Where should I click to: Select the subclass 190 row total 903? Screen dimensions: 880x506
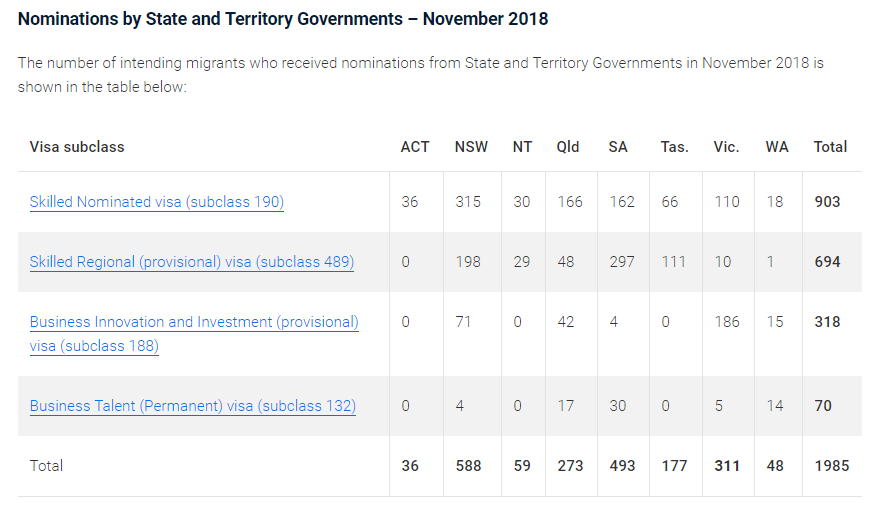[x=827, y=202]
